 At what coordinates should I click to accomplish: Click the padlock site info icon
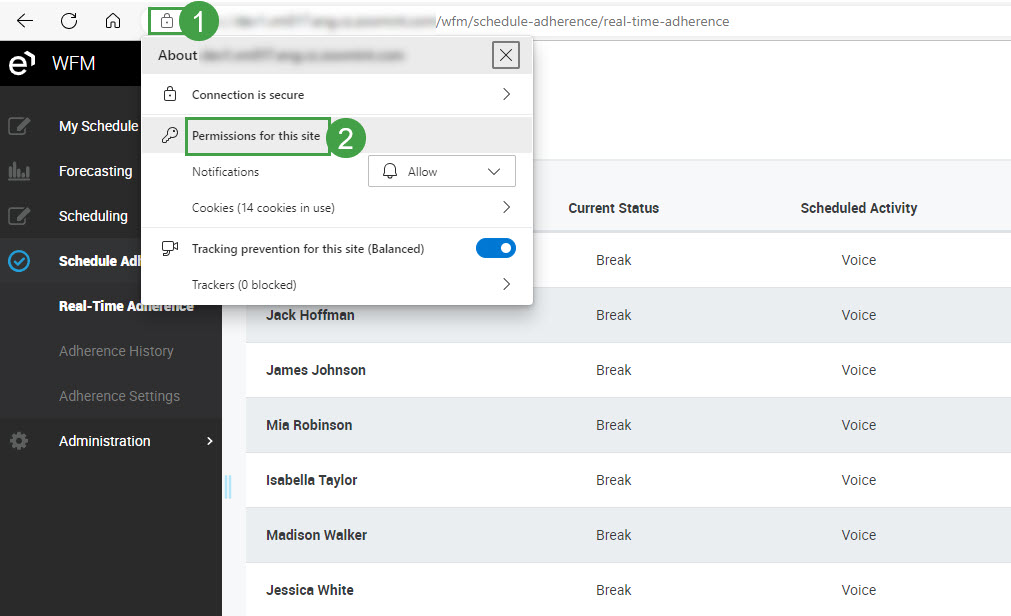pos(166,21)
